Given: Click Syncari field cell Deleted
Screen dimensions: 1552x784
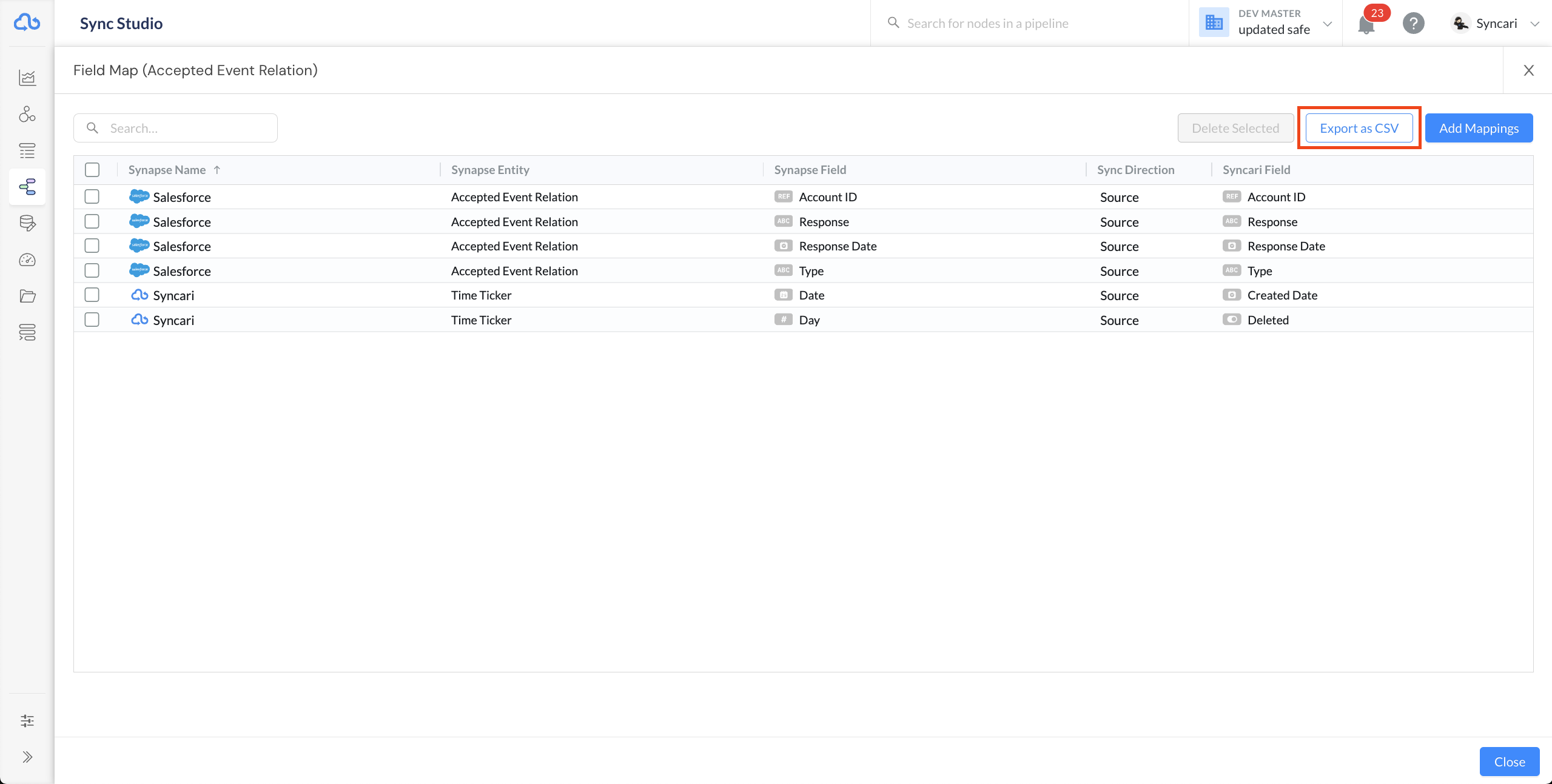Looking at the screenshot, I should (x=1268, y=320).
